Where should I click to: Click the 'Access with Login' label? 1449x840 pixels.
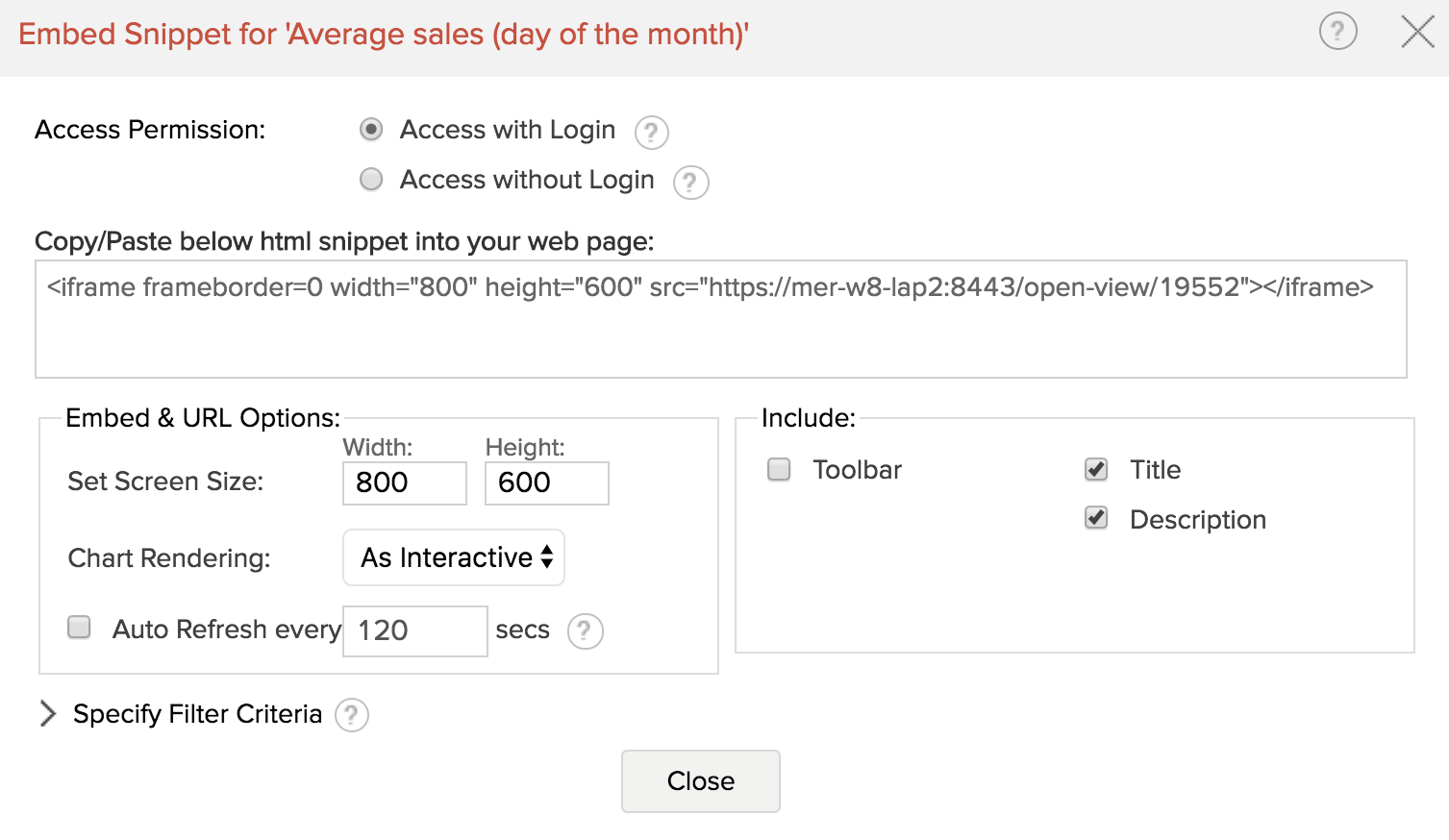(x=508, y=130)
